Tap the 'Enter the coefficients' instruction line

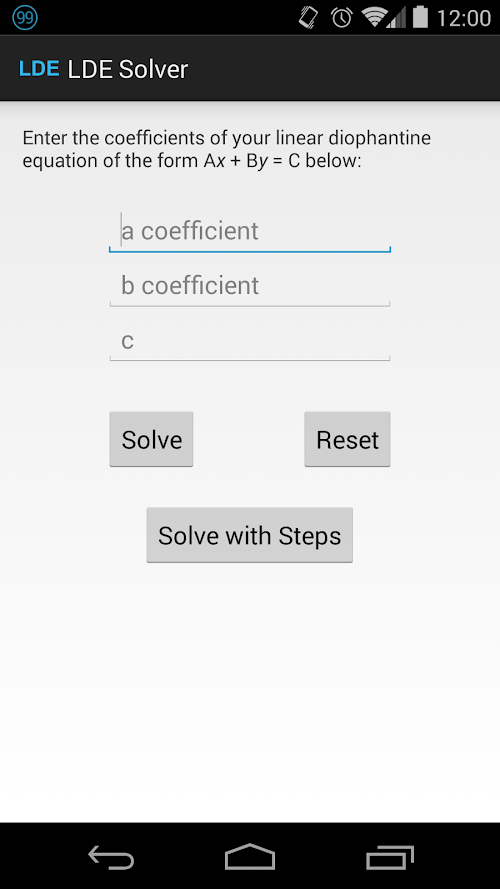coord(227,138)
